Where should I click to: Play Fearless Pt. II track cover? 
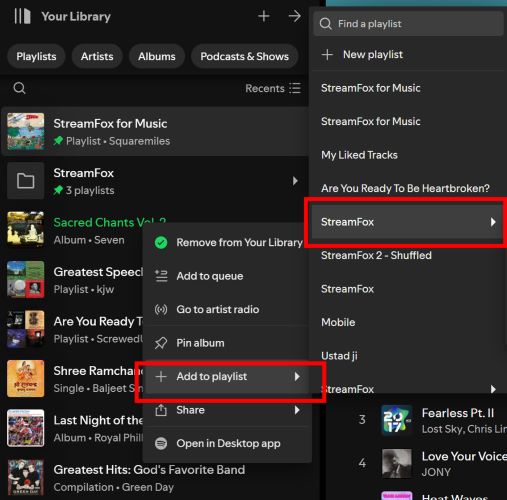(397, 419)
